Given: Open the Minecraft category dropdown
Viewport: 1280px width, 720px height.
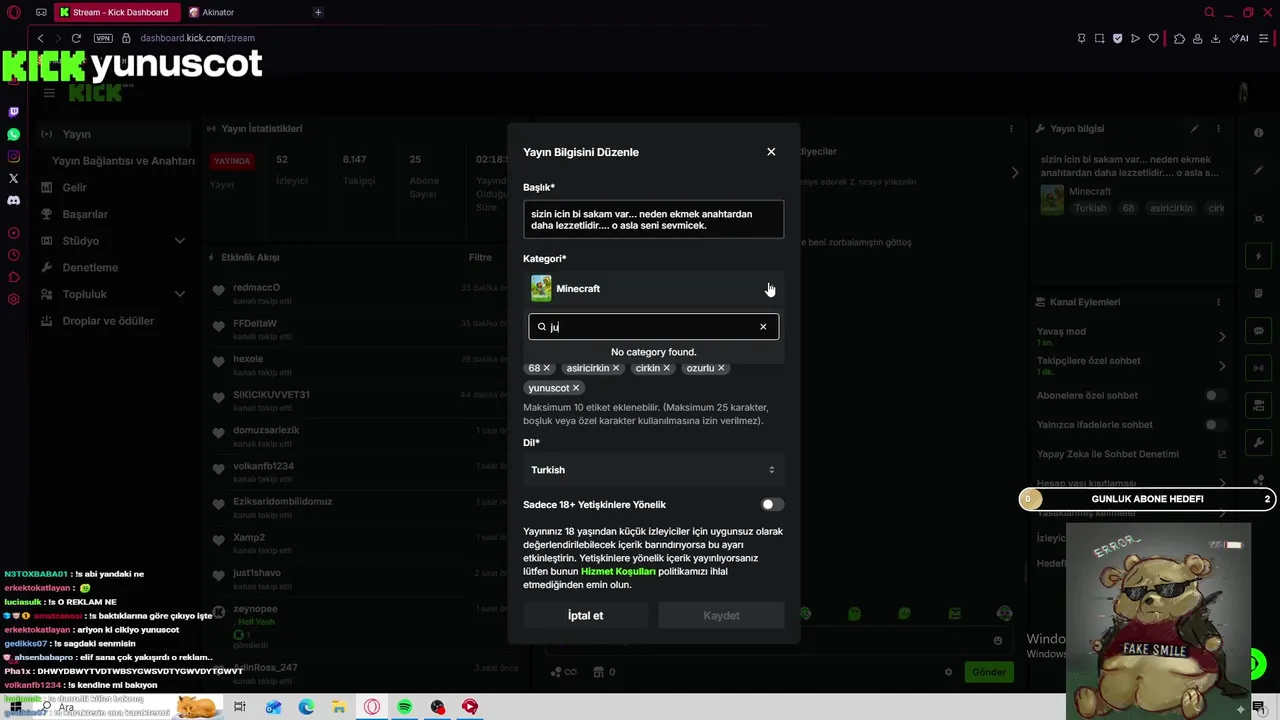Looking at the screenshot, I should point(653,289).
